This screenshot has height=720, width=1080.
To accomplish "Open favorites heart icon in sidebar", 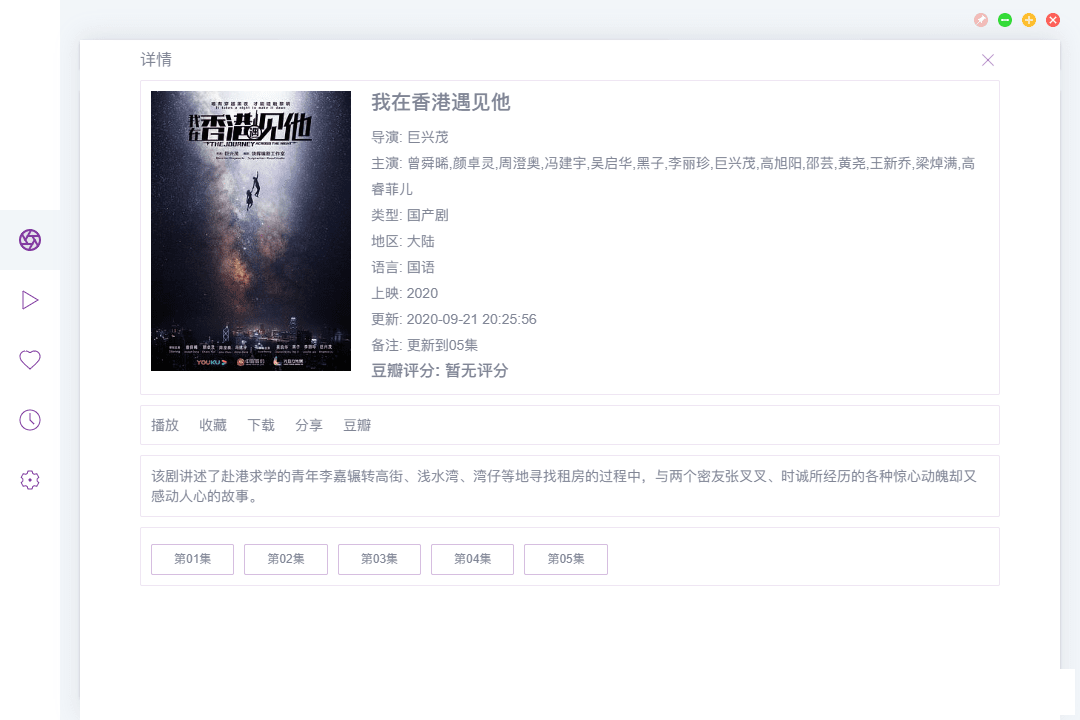I will pyautogui.click(x=30, y=360).
